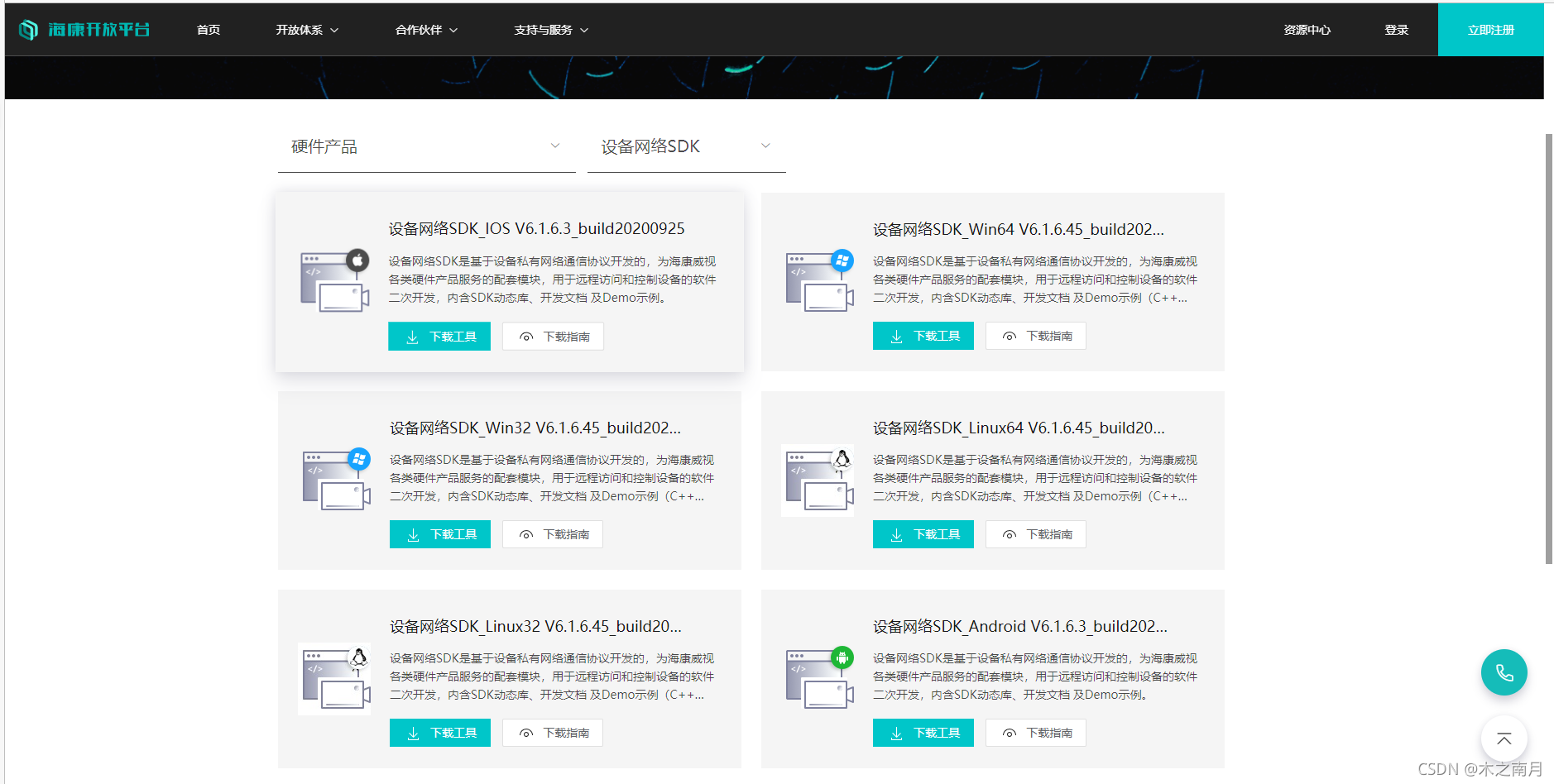Open 下载指南 for 设备网络SDK_Win32
The image size is (1554, 784).
coord(553,534)
